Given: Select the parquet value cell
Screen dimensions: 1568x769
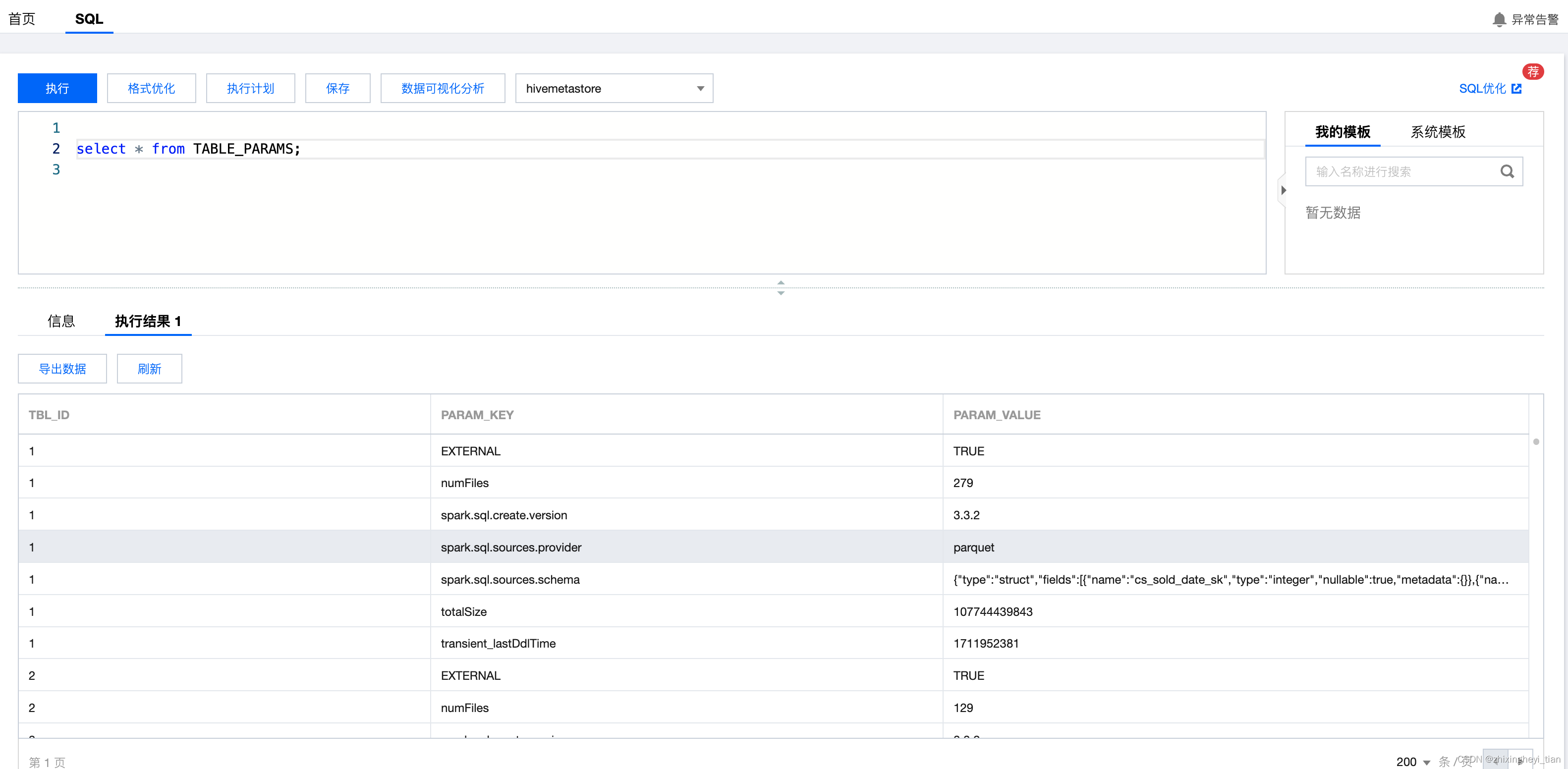Looking at the screenshot, I should [x=1235, y=547].
